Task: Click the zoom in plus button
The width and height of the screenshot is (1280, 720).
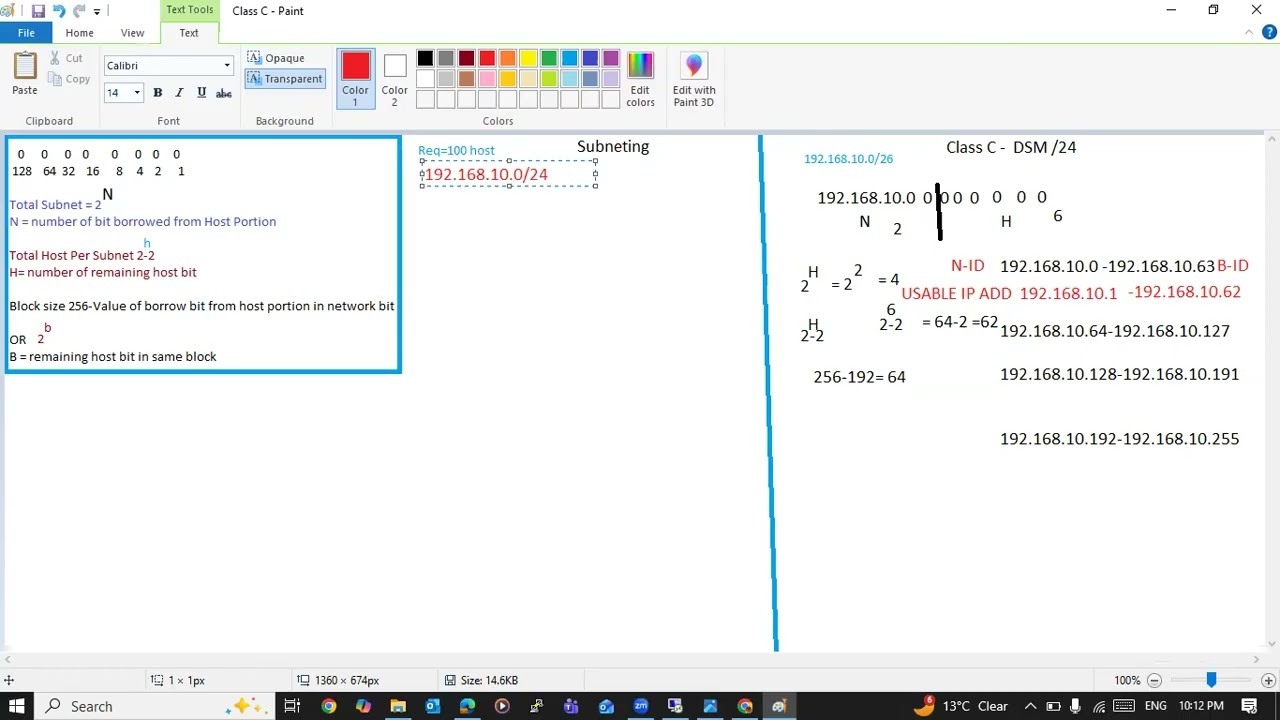Action: tap(1268, 680)
